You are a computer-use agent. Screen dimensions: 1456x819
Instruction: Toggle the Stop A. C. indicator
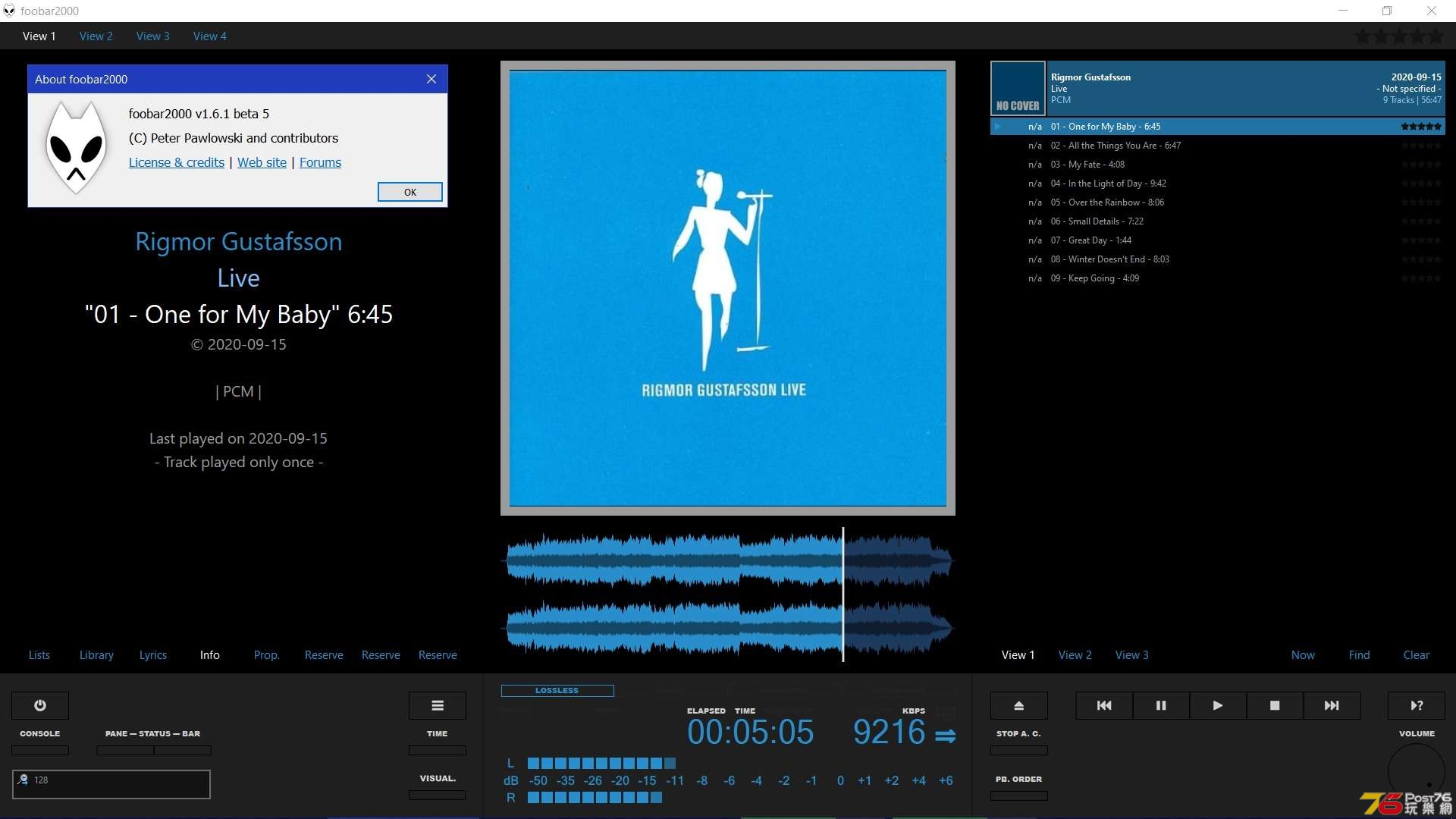[x=1019, y=750]
